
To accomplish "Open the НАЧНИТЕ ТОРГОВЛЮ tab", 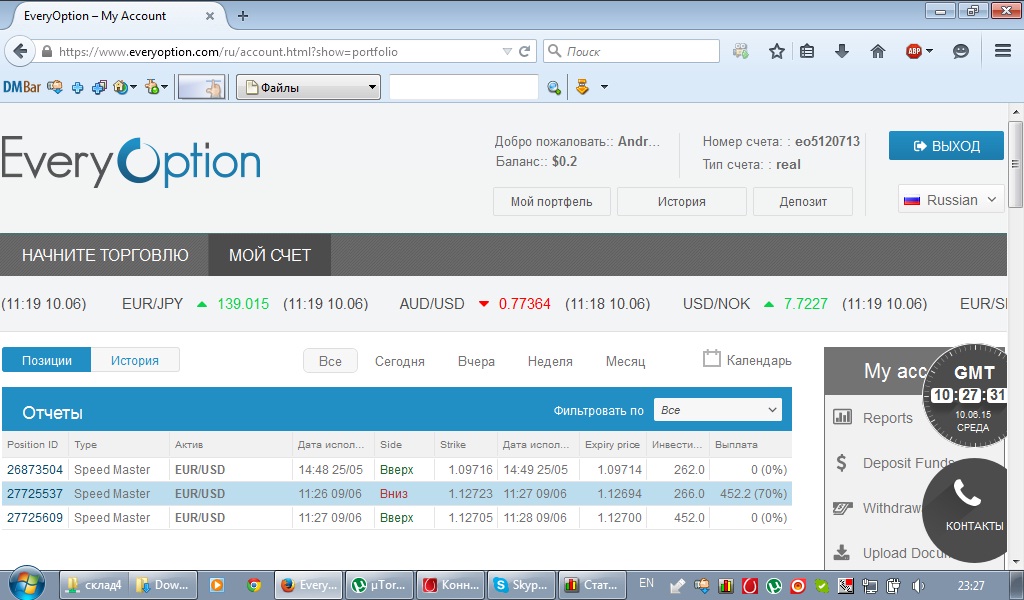I will pyautogui.click(x=105, y=255).
